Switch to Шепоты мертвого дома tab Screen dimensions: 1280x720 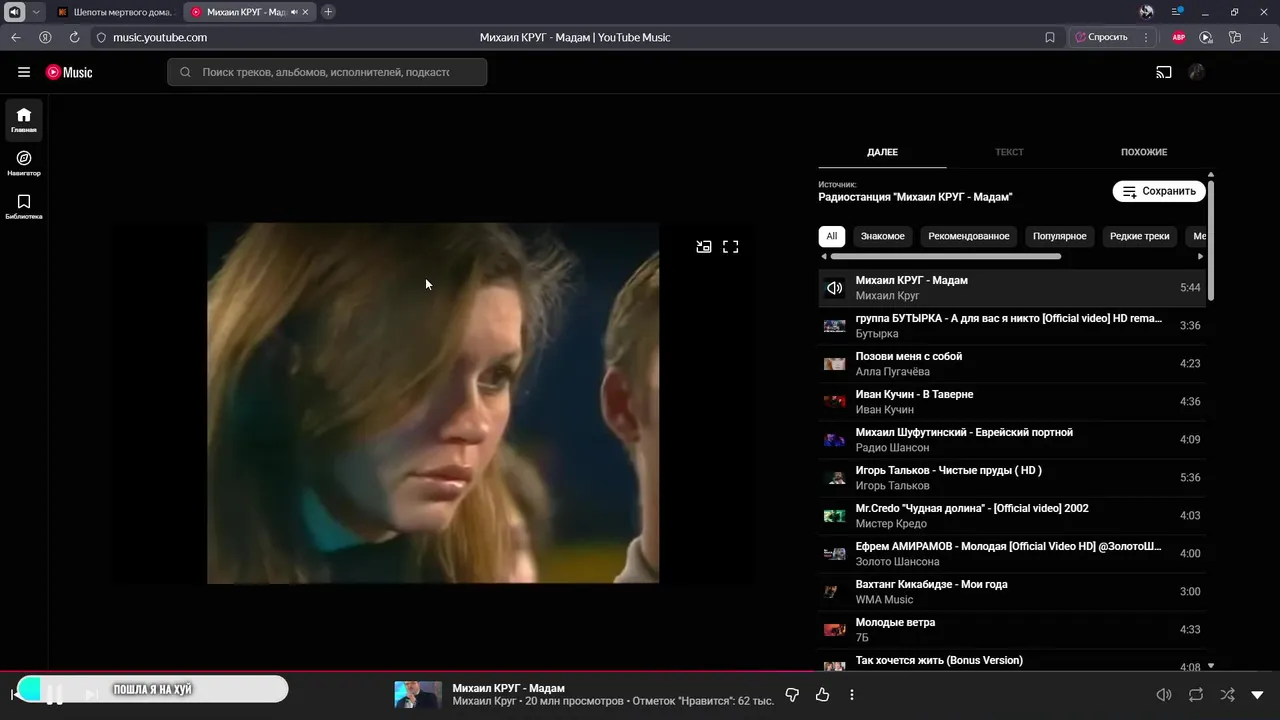[116, 12]
